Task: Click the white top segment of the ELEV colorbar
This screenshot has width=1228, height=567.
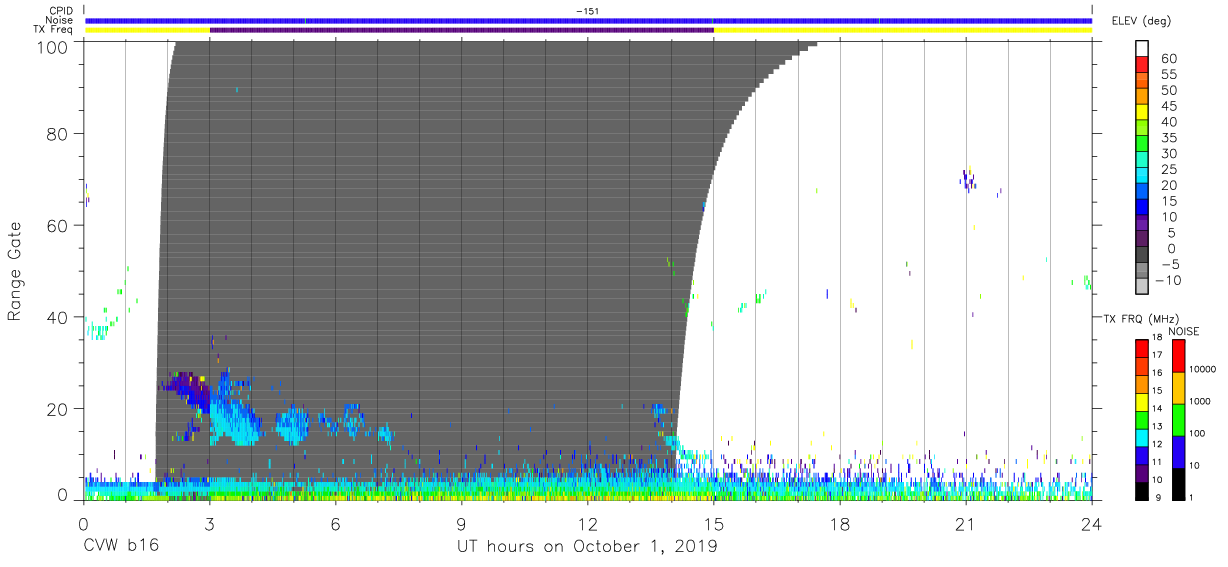Action: (1142, 49)
